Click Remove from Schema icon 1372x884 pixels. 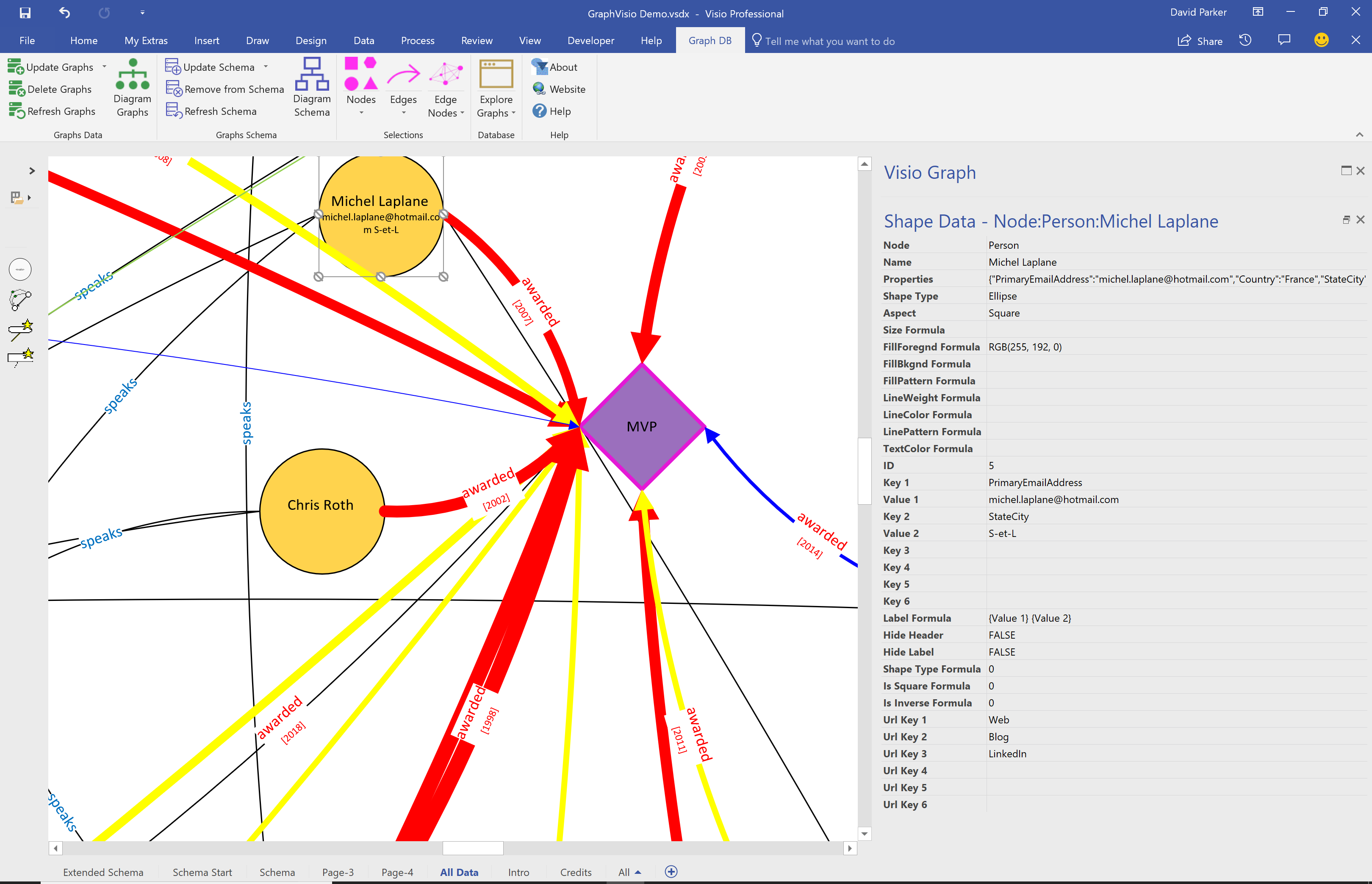tap(173, 89)
